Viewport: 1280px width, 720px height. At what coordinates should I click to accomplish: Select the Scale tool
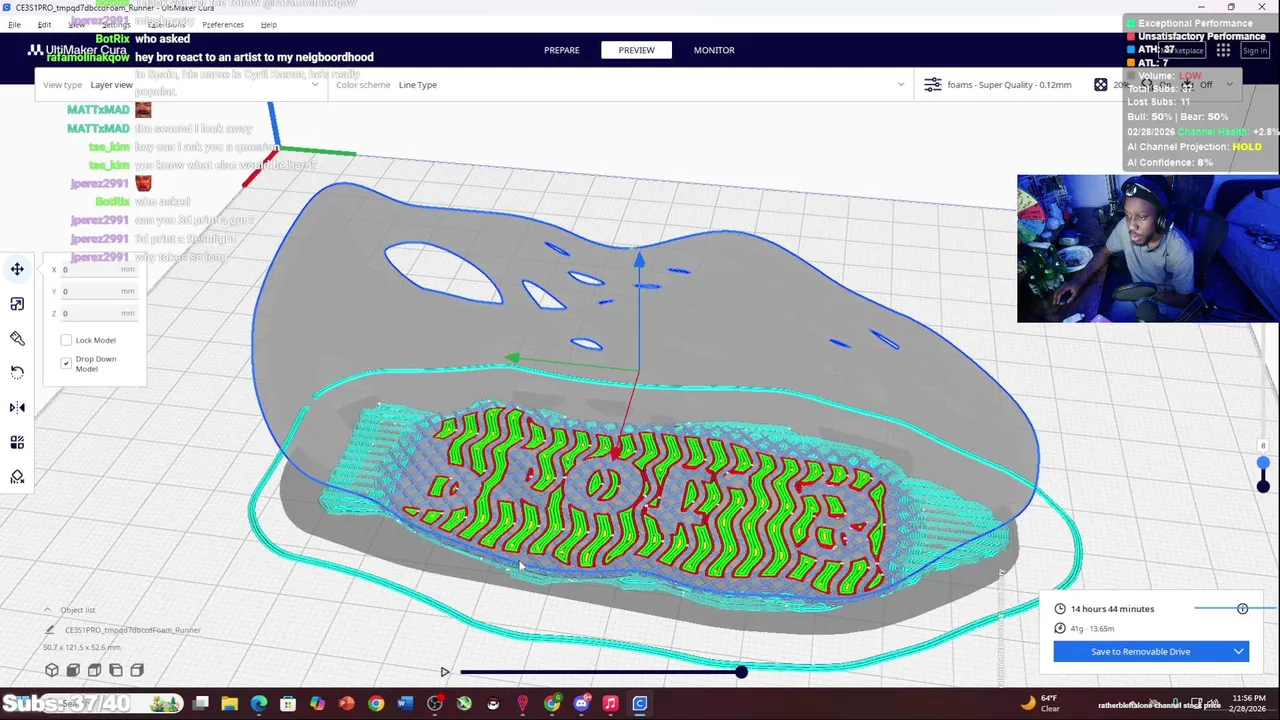point(17,304)
